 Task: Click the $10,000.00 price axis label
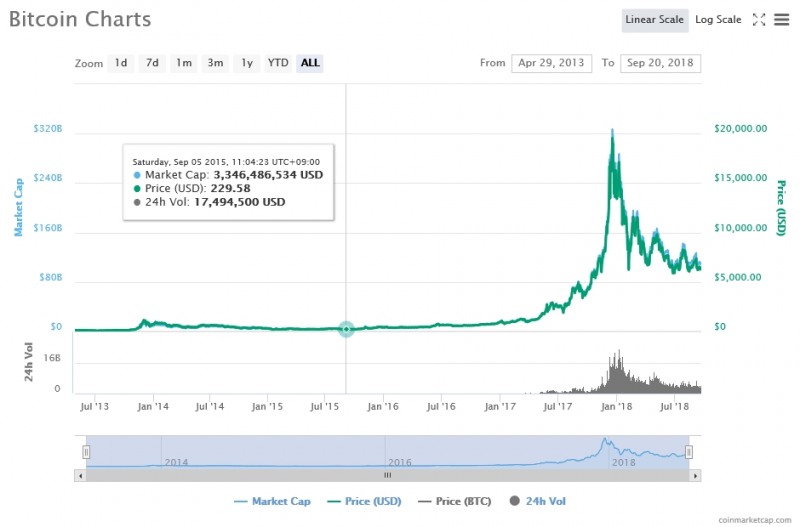pos(740,228)
